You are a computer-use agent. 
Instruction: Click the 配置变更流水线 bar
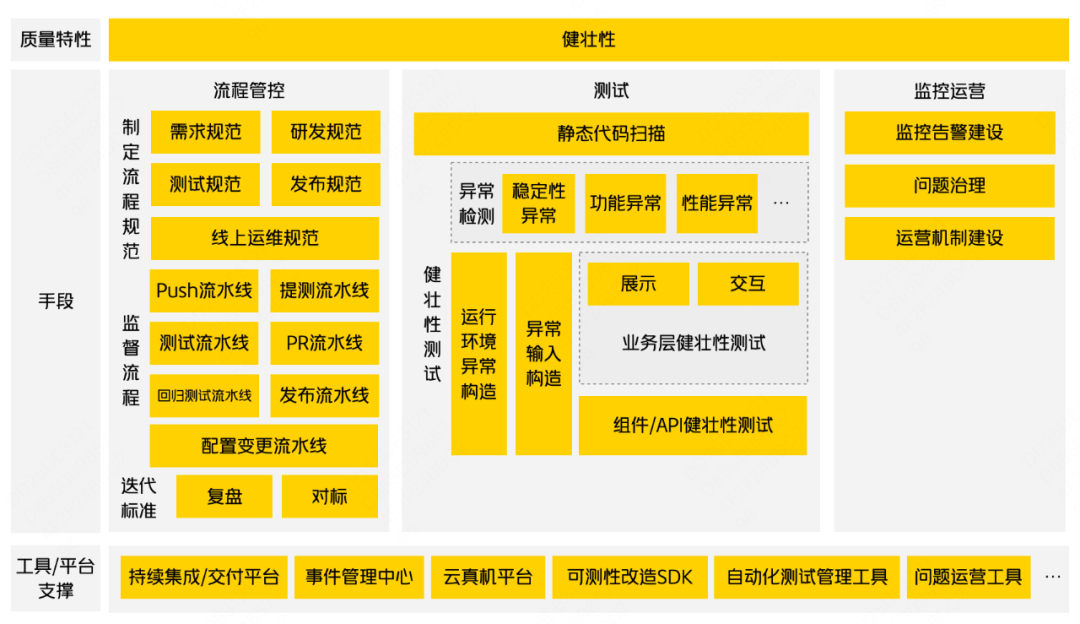[x=264, y=446]
